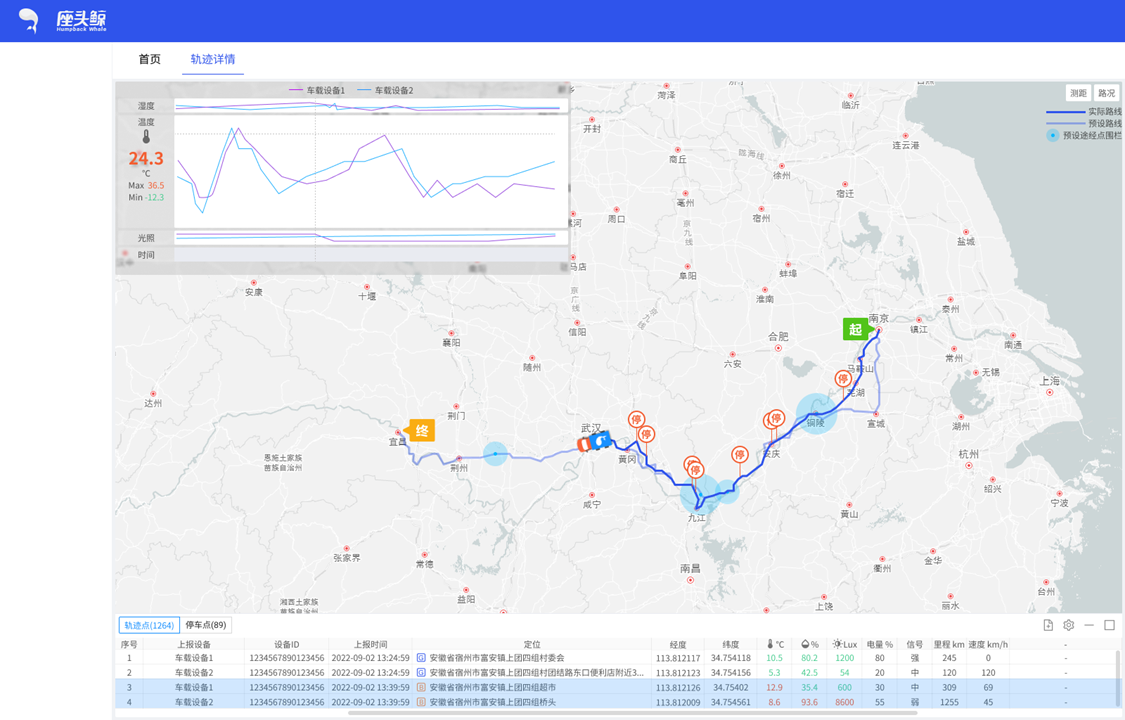The width and height of the screenshot is (1125, 720).
Task: Click the orange 终 end marker
Action: (x=422, y=430)
